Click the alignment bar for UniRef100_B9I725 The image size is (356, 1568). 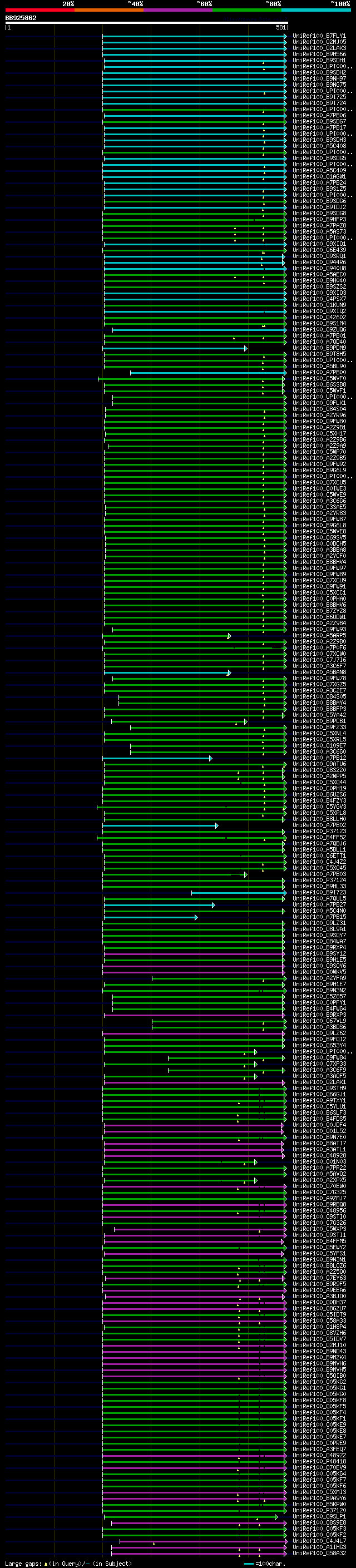tap(194, 97)
